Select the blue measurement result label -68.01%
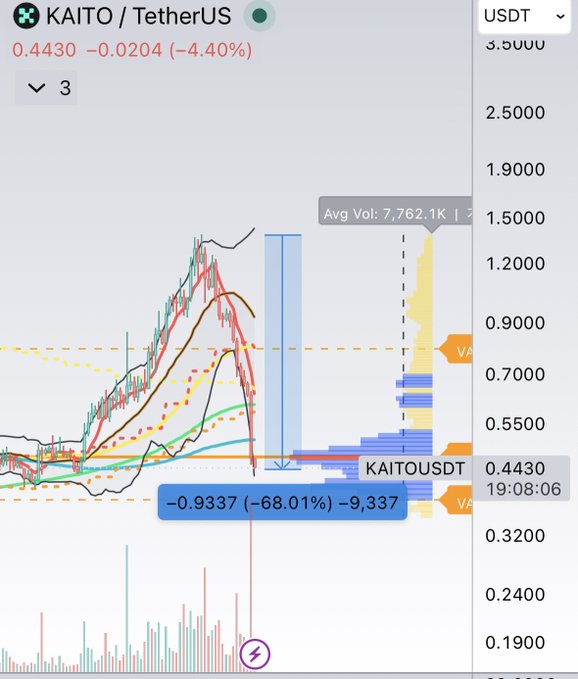The height and width of the screenshot is (679, 578). coord(282,502)
